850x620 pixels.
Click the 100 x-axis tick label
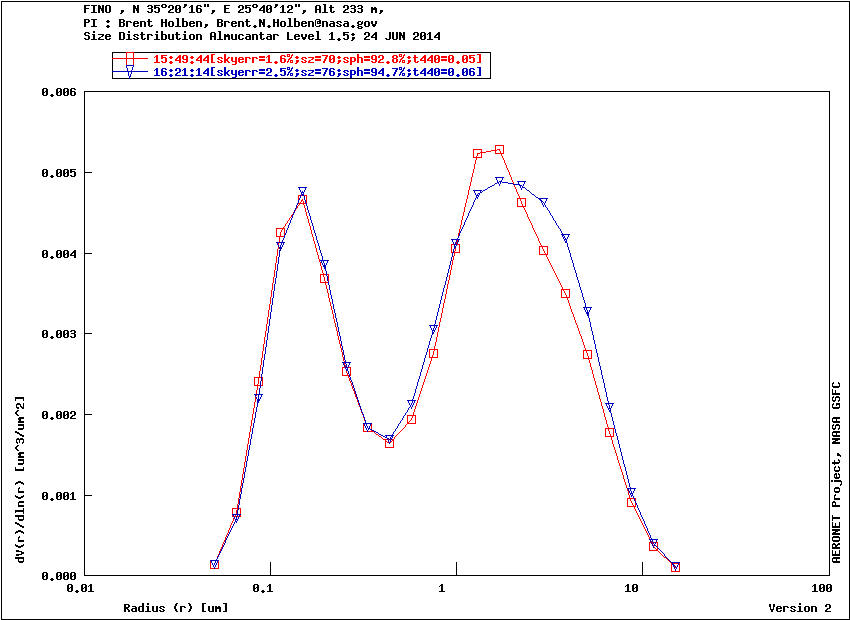(x=820, y=590)
